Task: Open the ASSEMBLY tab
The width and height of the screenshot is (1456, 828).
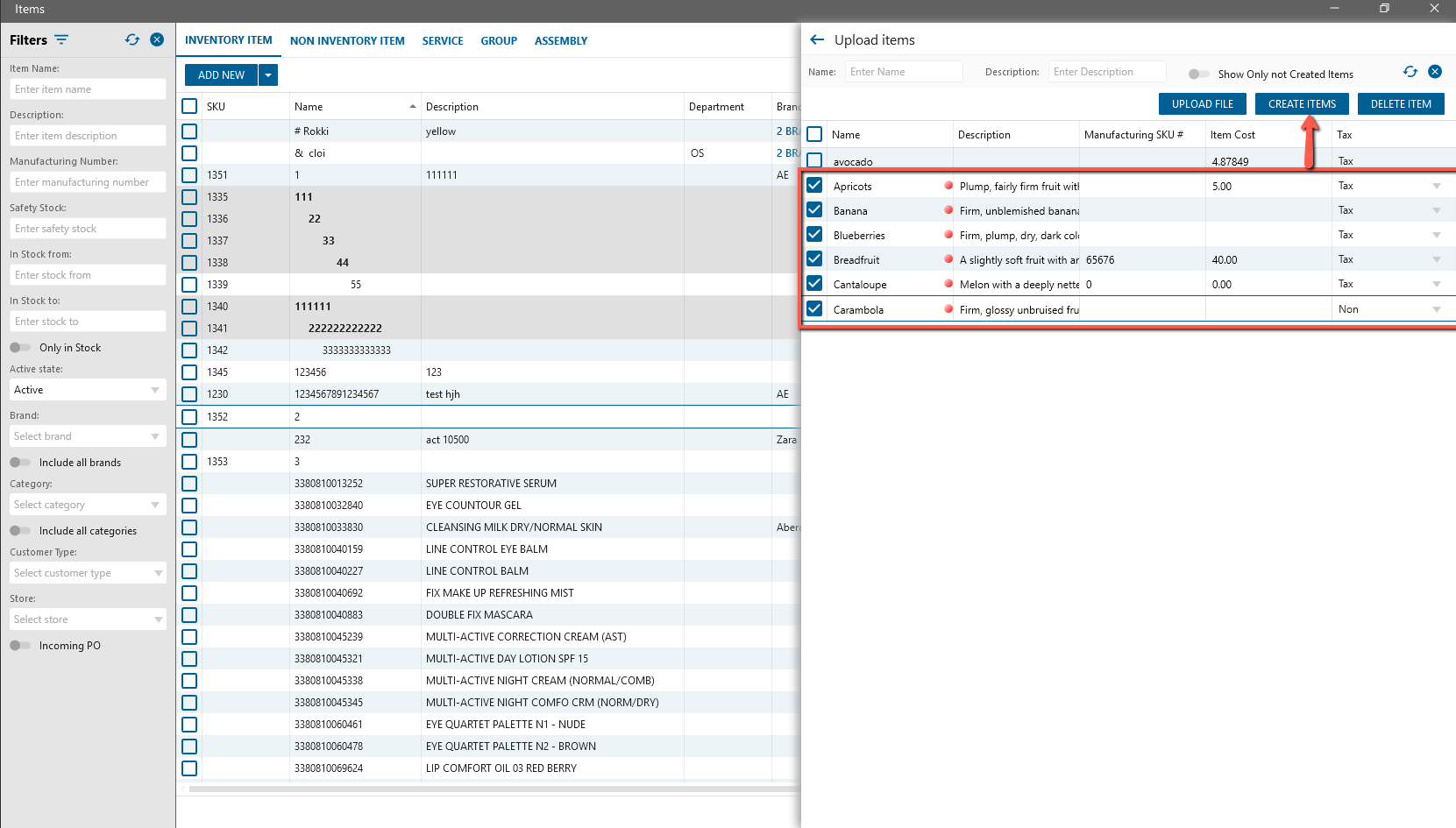Action: pos(560,41)
